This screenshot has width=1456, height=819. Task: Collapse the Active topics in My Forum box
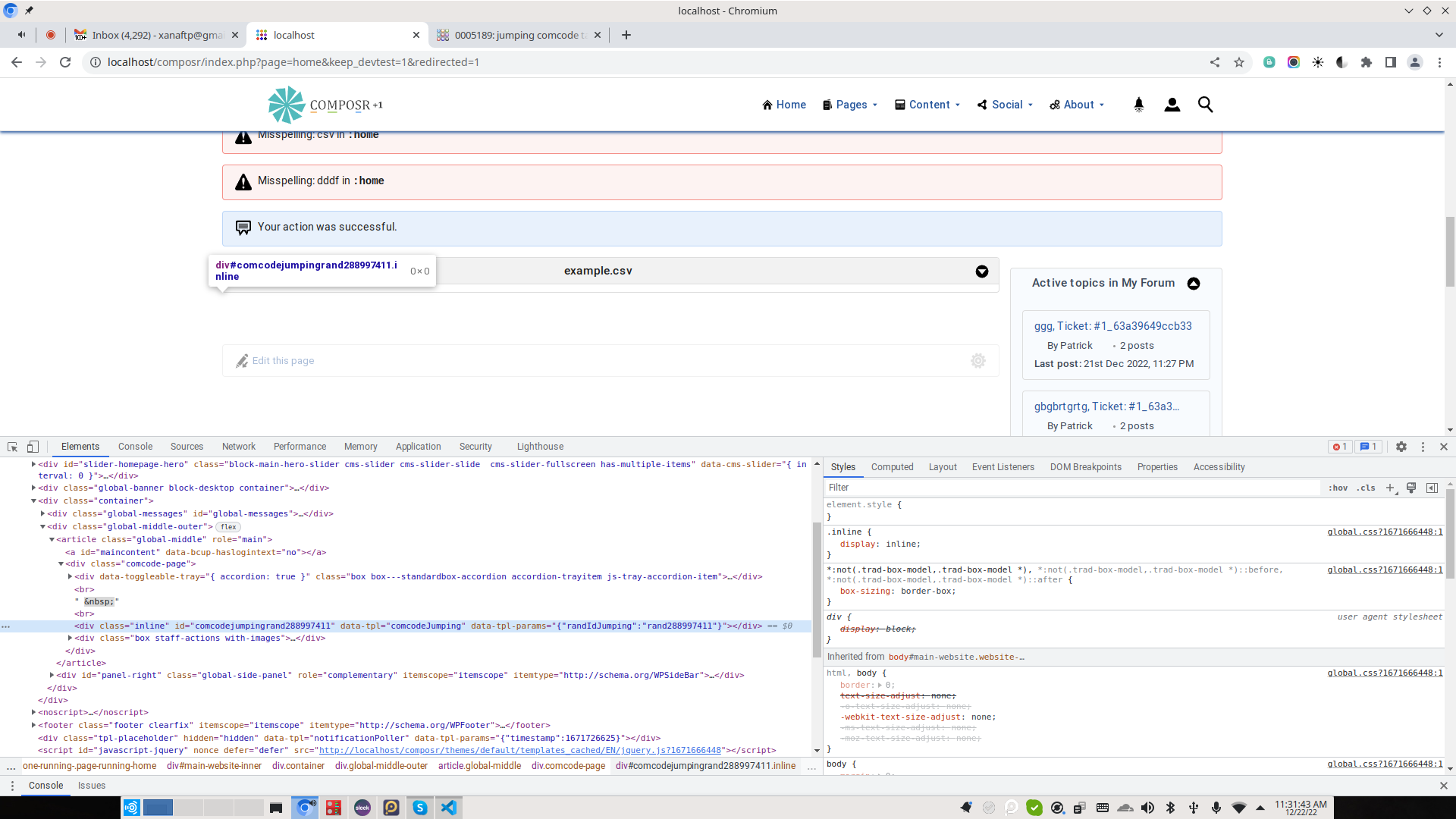click(x=1194, y=284)
